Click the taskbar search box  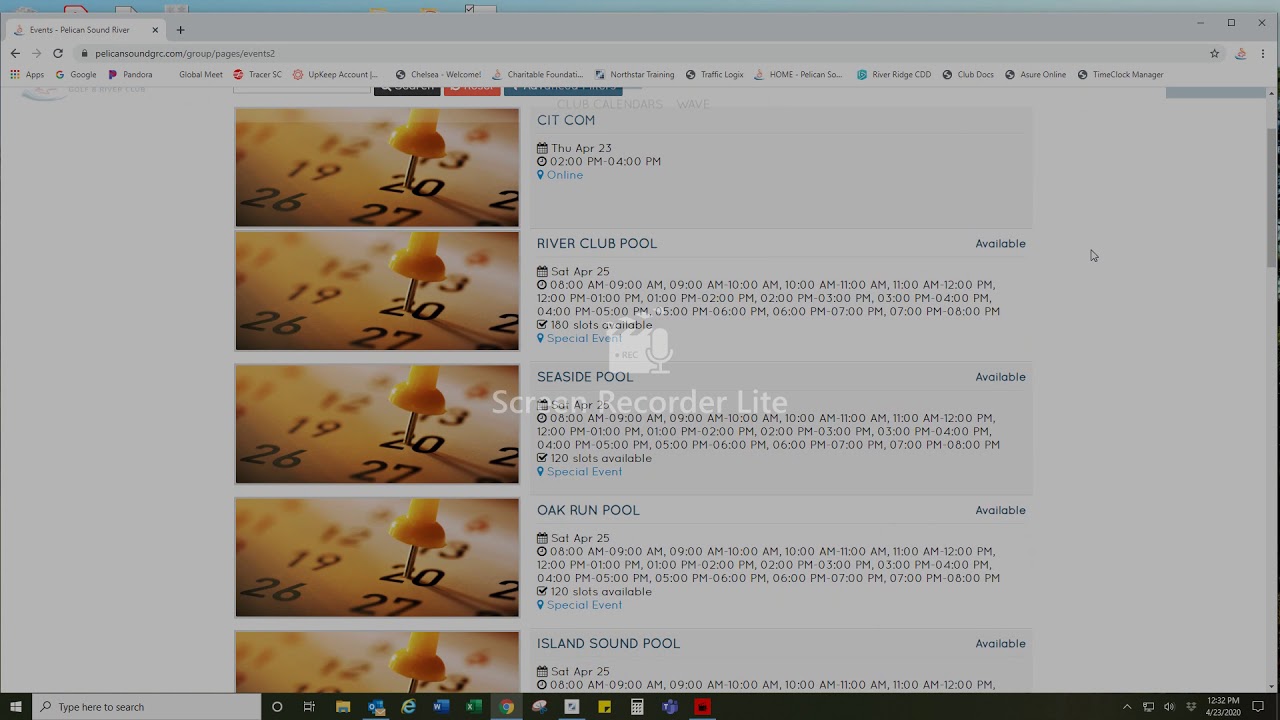[x=146, y=707]
